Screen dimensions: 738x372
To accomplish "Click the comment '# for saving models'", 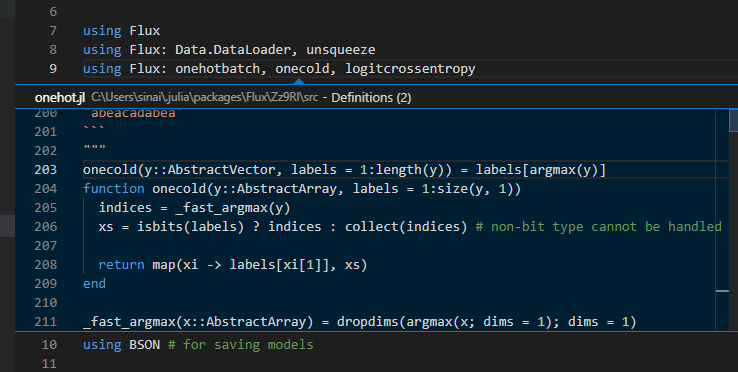I will (241, 345).
